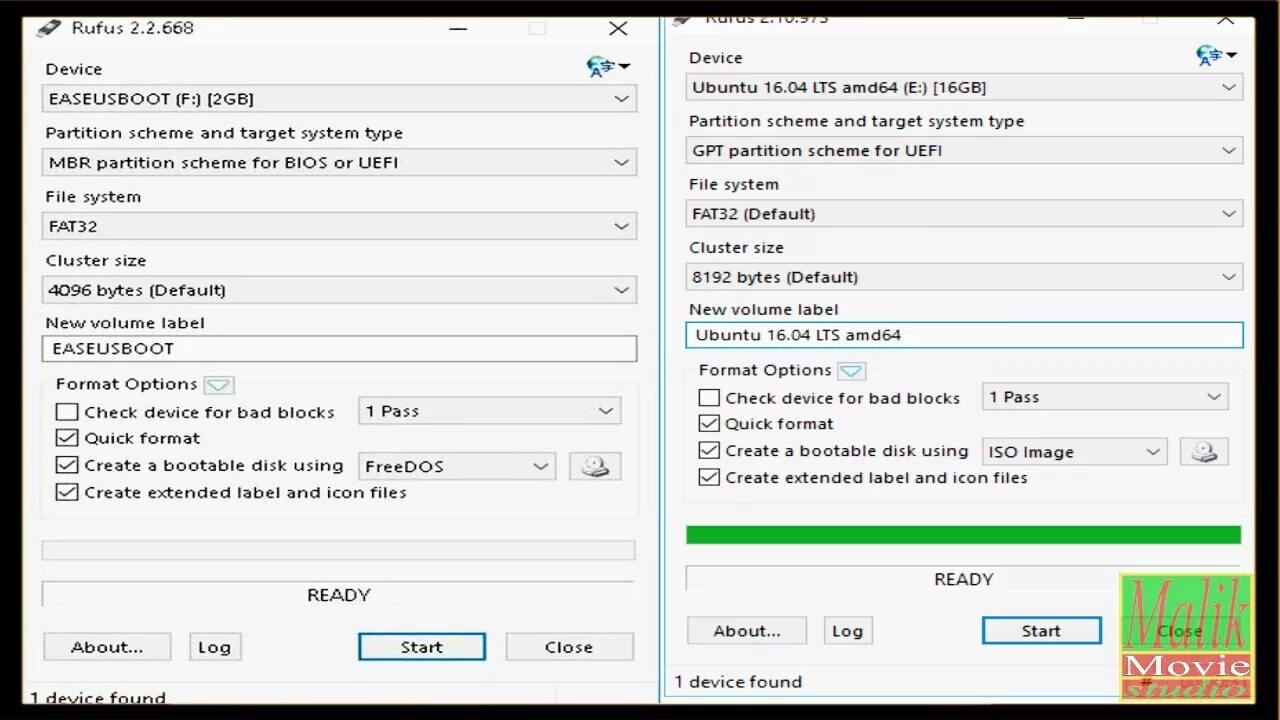The width and height of the screenshot is (1280, 720).
Task: Open the FAT32 file system dropdown in left window
Action: (339, 226)
